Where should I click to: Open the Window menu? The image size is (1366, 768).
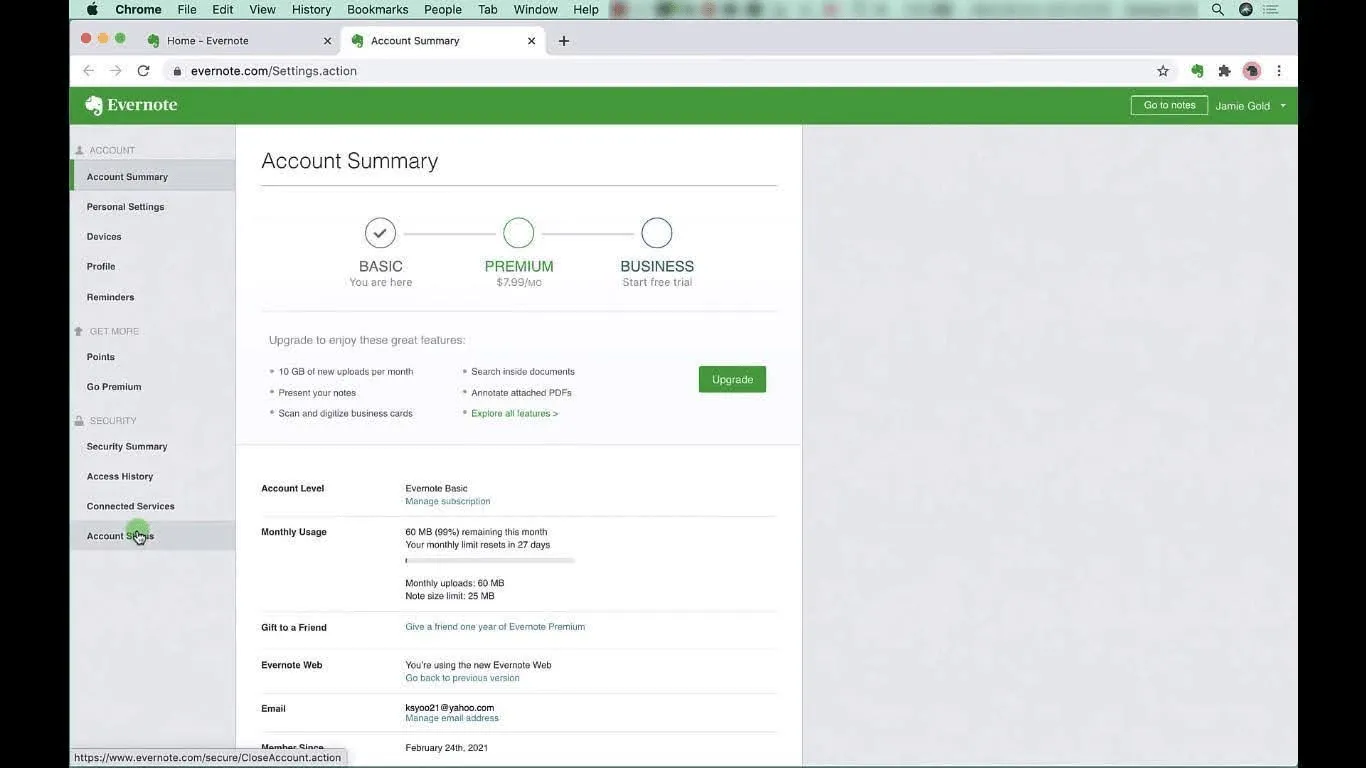coord(535,9)
